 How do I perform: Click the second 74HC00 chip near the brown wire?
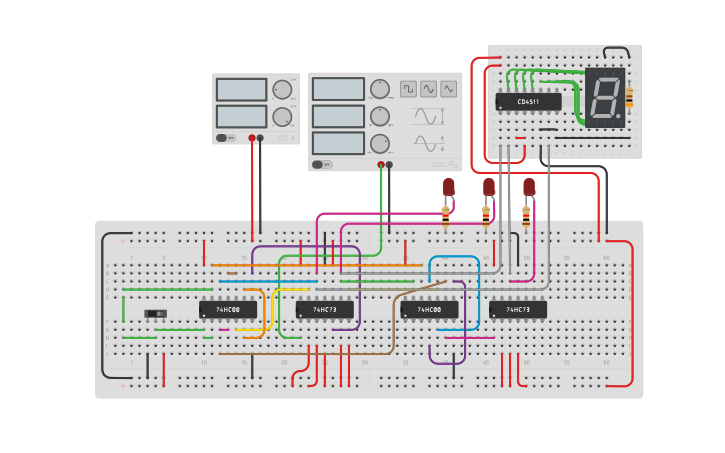(x=429, y=310)
